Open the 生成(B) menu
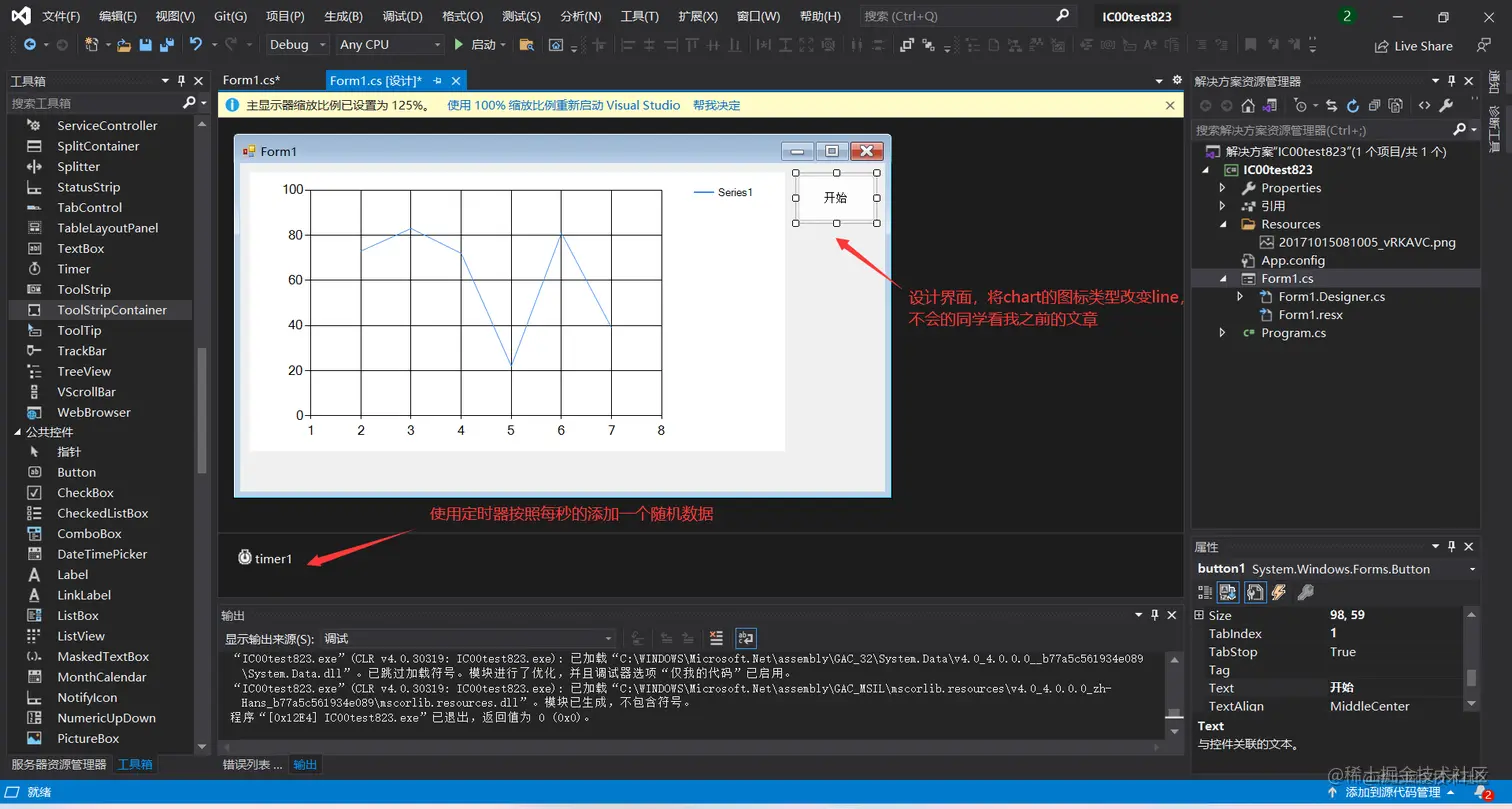Image resolution: width=1512 pixels, height=809 pixels. pos(344,17)
